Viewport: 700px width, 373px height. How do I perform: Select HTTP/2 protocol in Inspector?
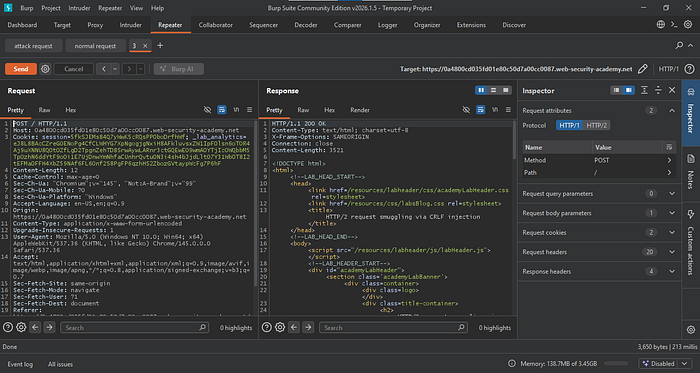(x=596, y=125)
